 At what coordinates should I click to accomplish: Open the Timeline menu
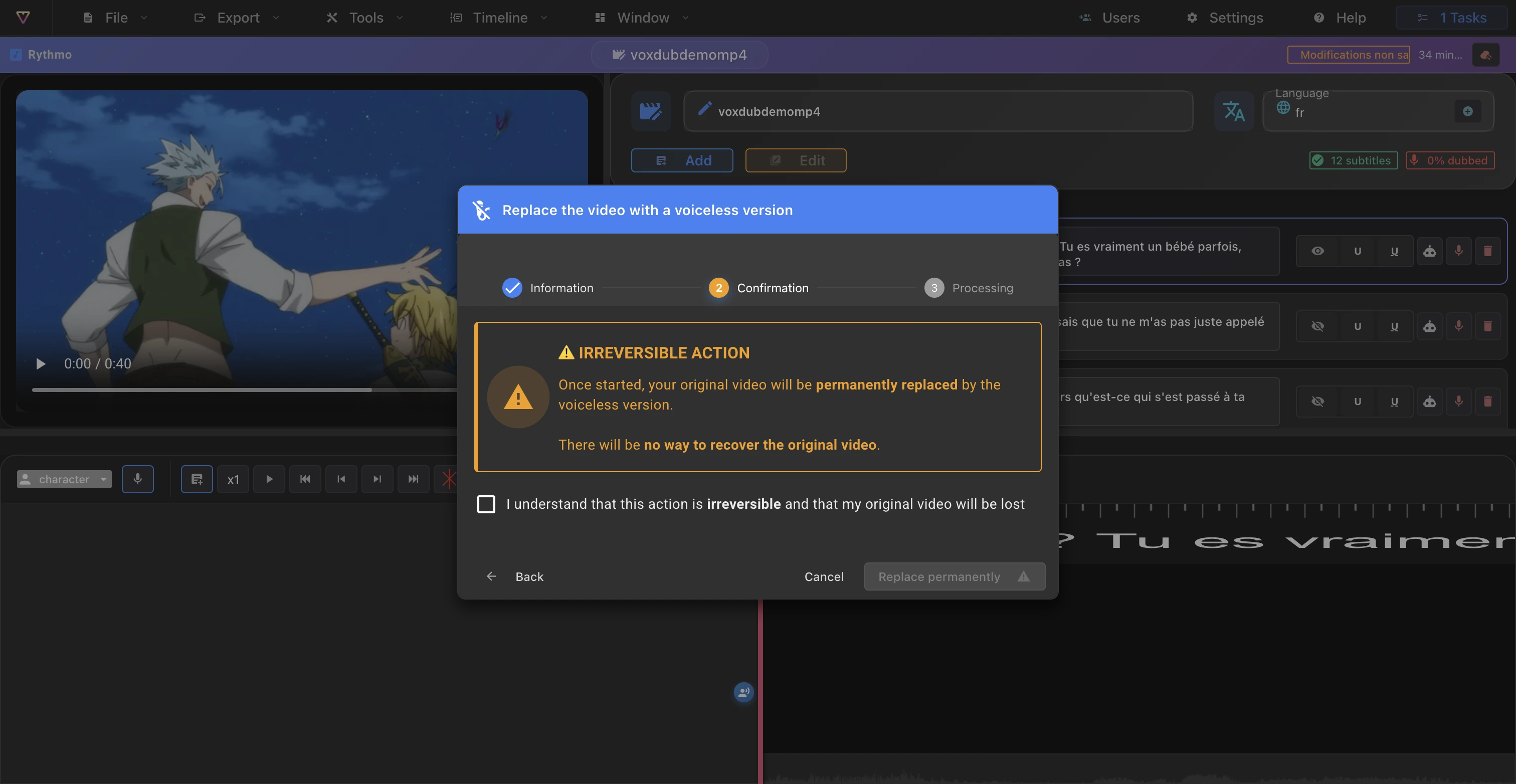point(499,18)
